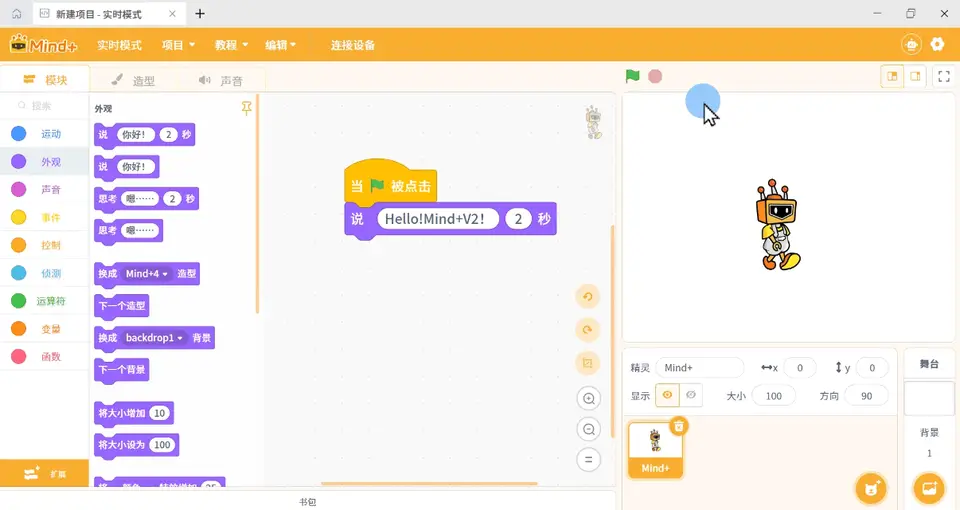This screenshot has height=510, width=960.
Task: Click 实时模式 mode switch
Action: [x=119, y=45]
